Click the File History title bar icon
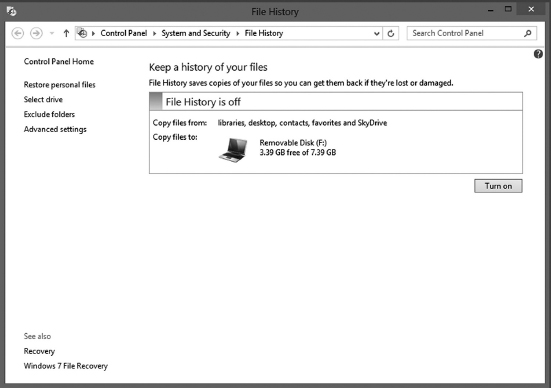Image resolution: width=551 pixels, height=388 pixels. point(11,11)
